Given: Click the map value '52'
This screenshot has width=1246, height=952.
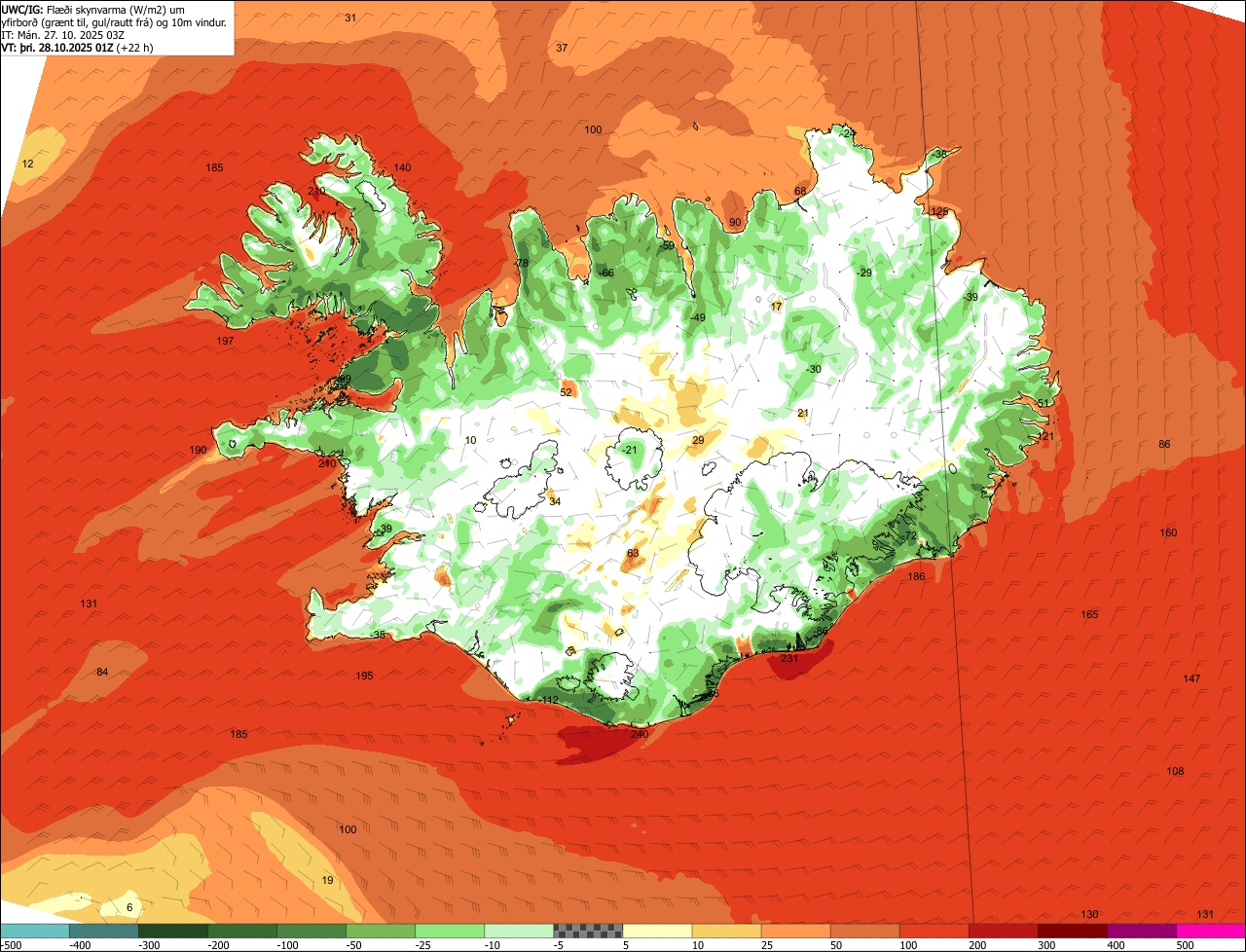Looking at the screenshot, I should click(567, 392).
